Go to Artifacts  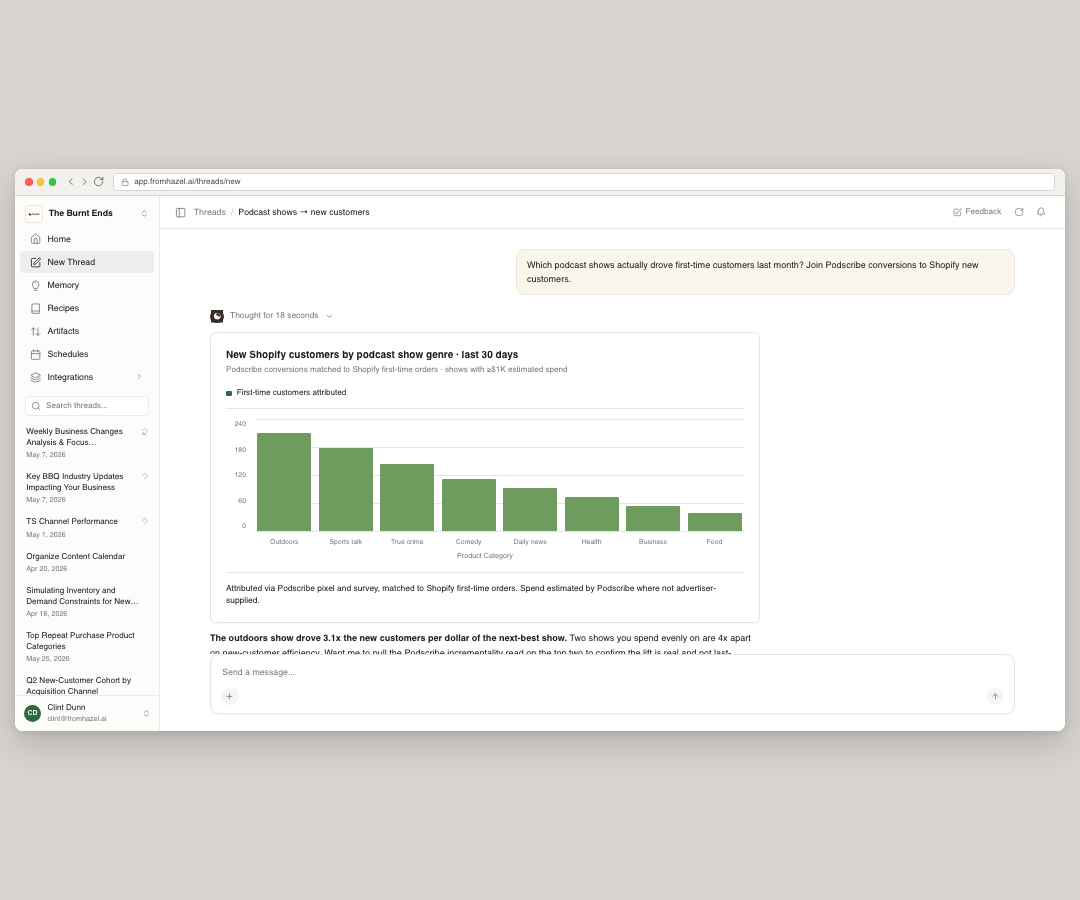87,331
